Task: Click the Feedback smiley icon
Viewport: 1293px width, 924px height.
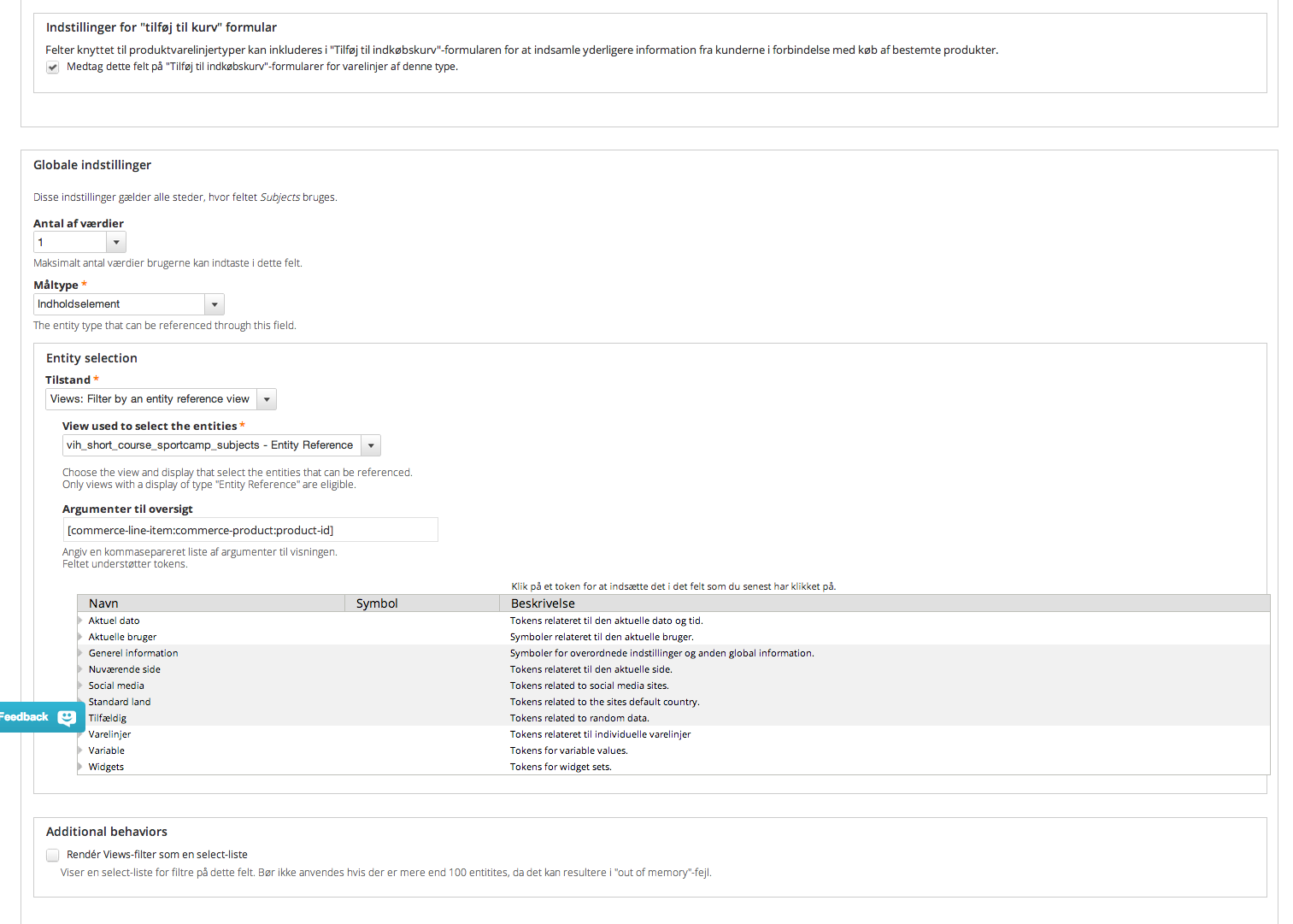Action: pyautogui.click(x=67, y=717)
